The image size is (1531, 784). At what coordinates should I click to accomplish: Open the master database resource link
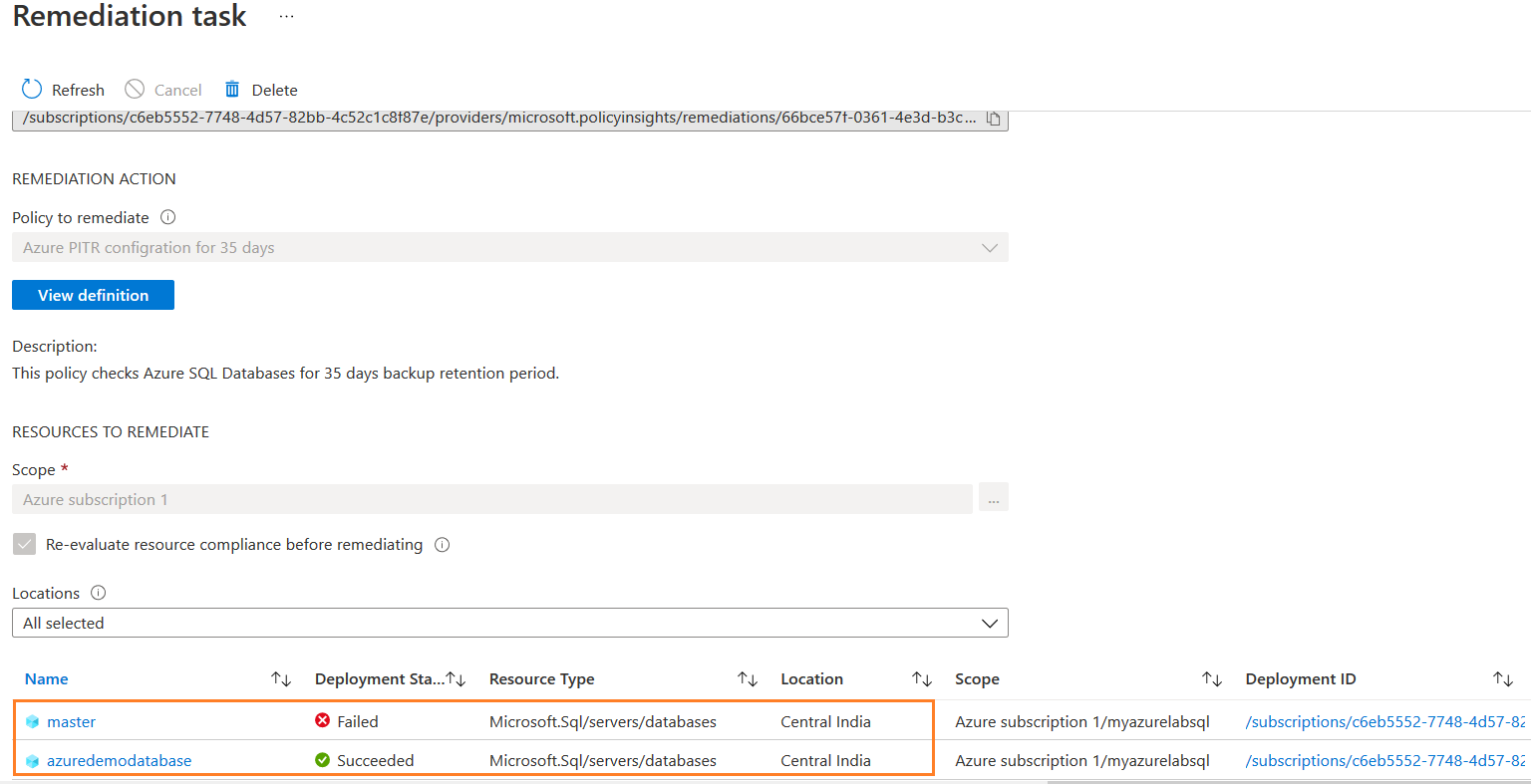[x=71, y=722]
